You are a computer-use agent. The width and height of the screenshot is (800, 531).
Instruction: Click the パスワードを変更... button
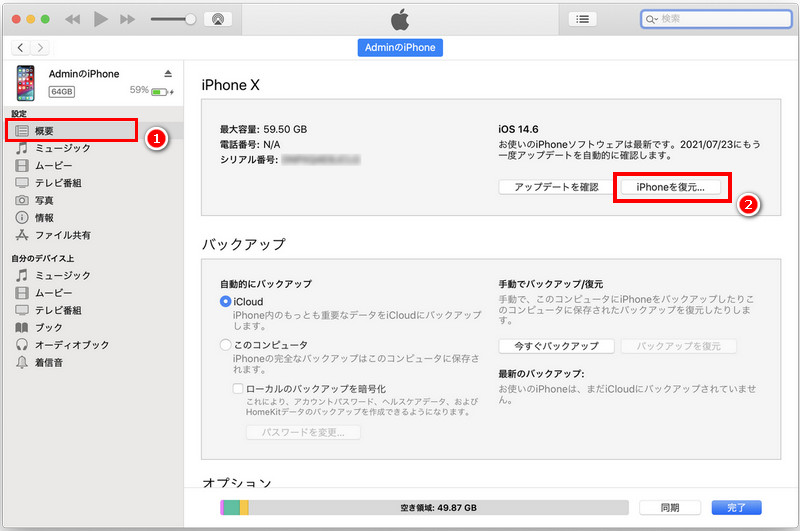click(x=303, y=433)
